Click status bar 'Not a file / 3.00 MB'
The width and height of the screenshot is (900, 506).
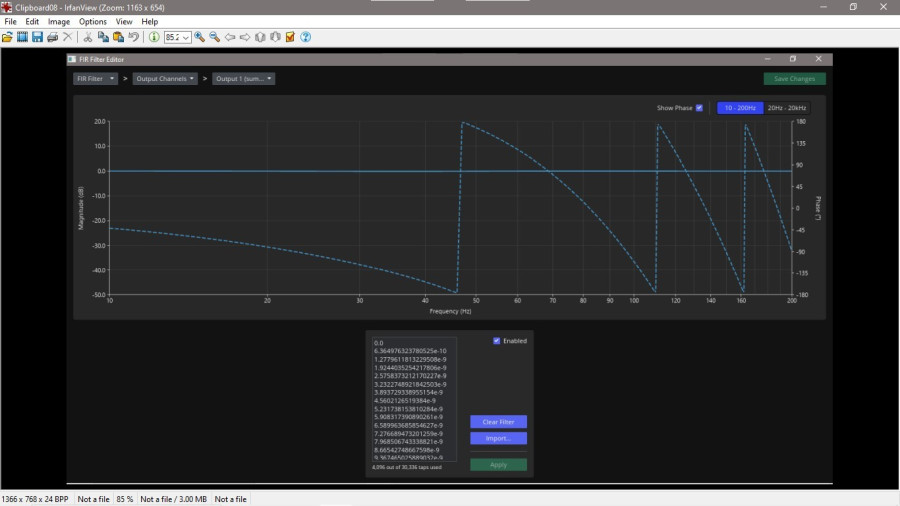coord(173,499)
